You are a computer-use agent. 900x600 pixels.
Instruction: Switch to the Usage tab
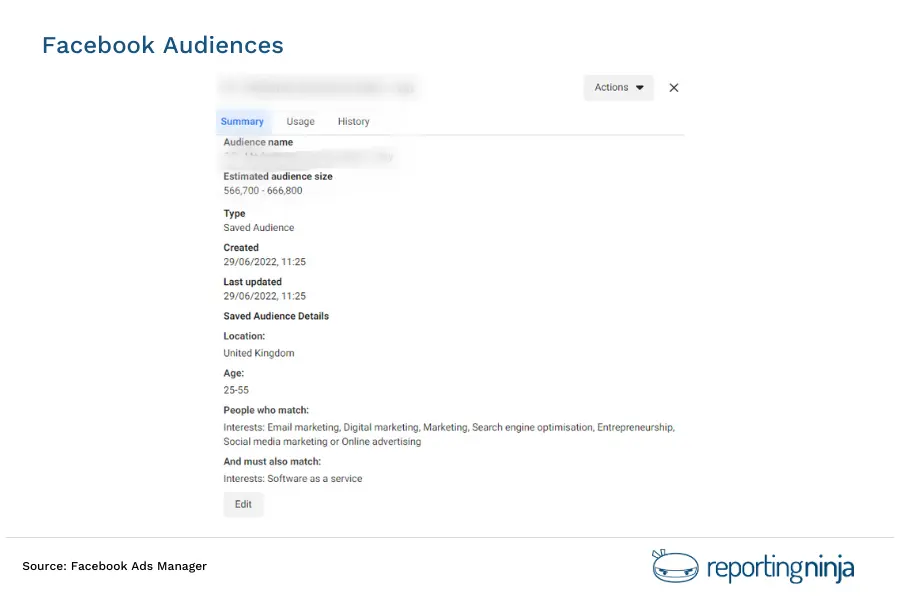[x=300, y=121]
